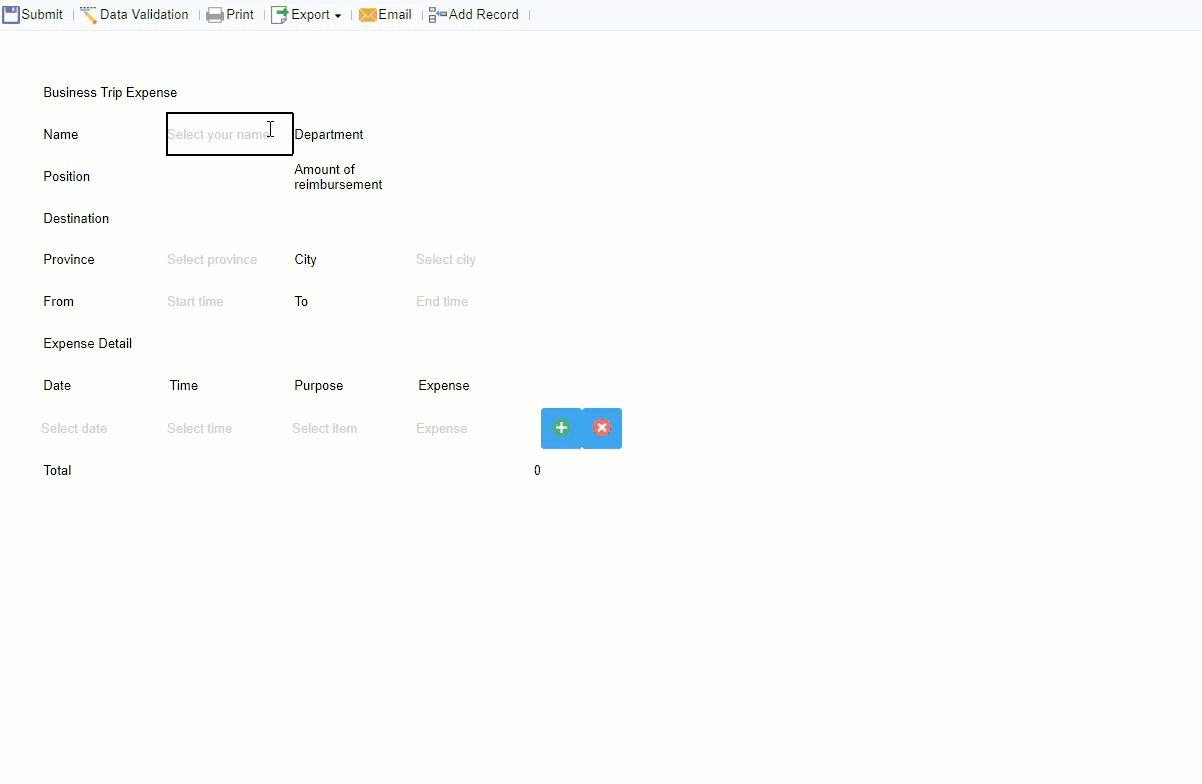The height and width of the screenshot is (784, 1202).
Task: Click the Time column header
Action: pos(184,386)
